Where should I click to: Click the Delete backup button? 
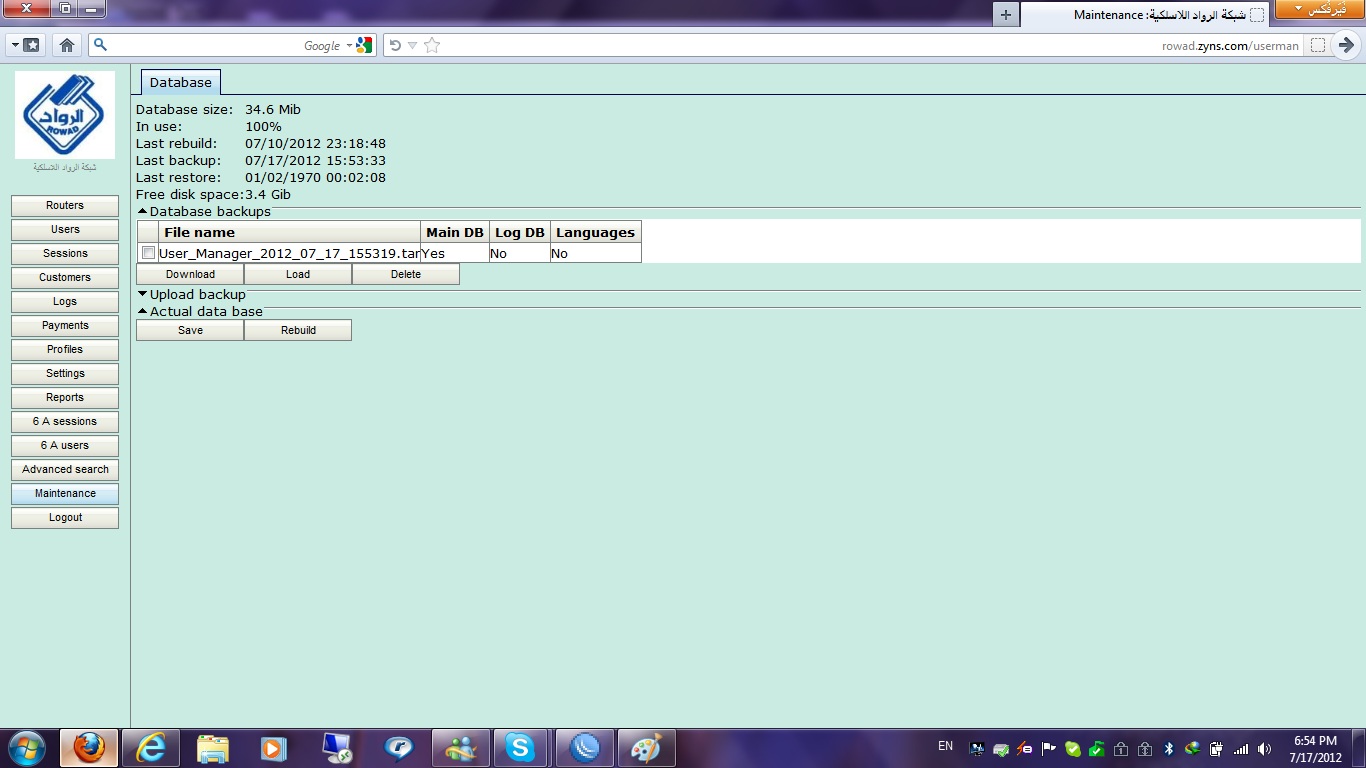[406, 274]
